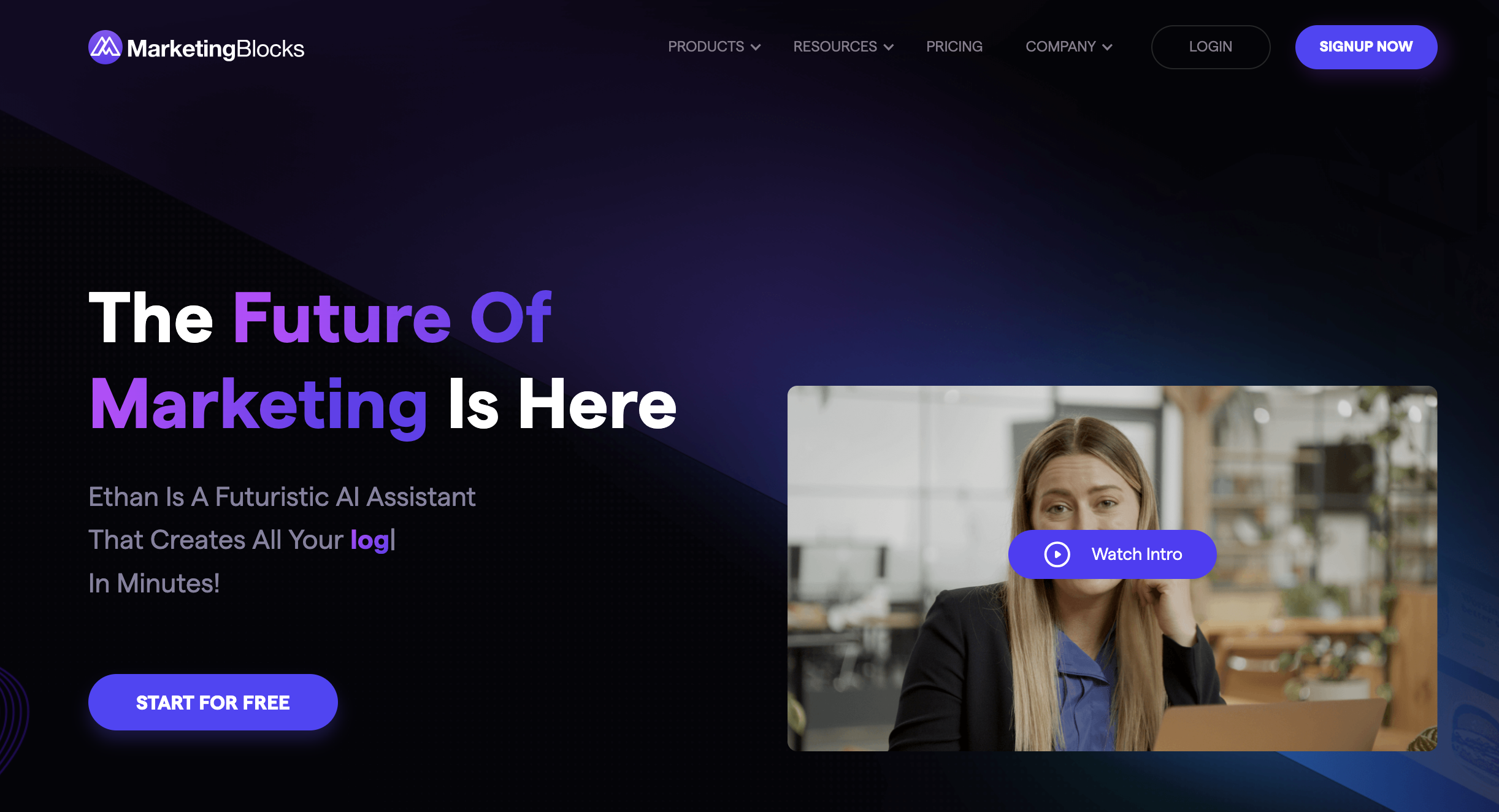Expand the chevron beside RESOURCES
Screen dimensions: 1499x812
[888, 47]
